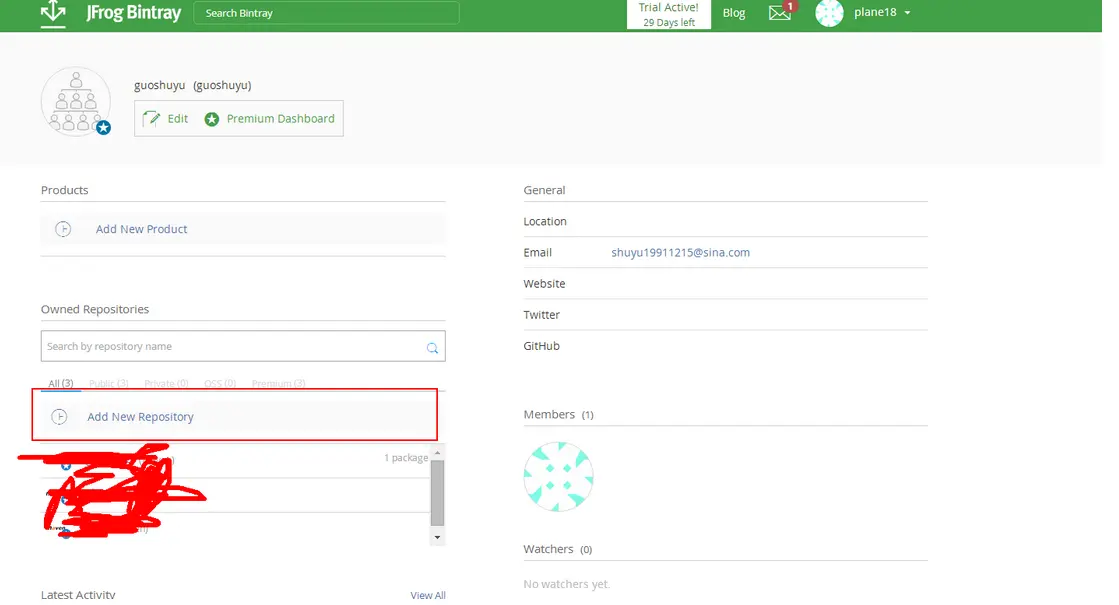Click the Watchers (0) heading
Screen dimensions: 1119x605
point(557,549)
